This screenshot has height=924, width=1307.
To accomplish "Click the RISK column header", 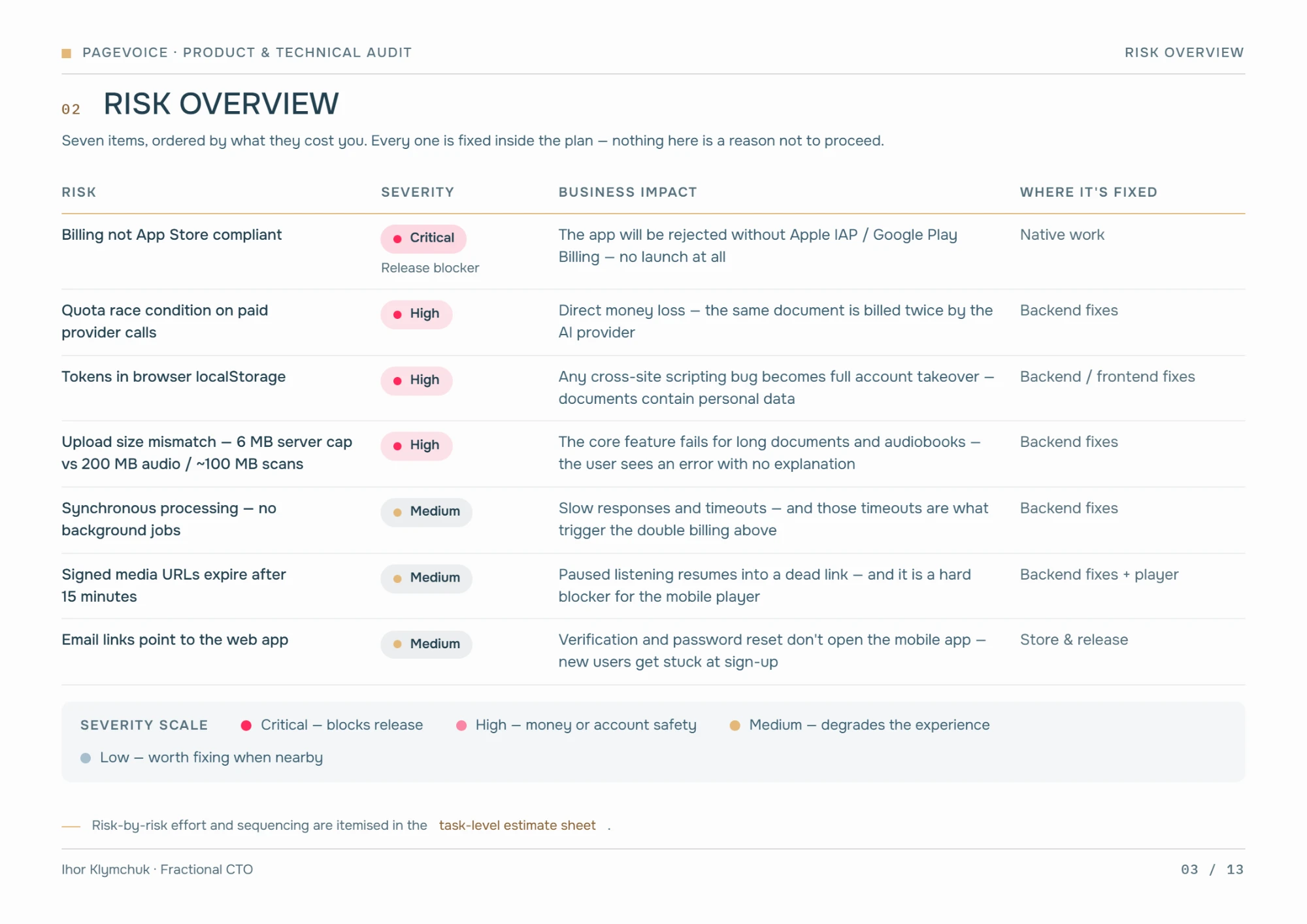I will click(78, 192).
